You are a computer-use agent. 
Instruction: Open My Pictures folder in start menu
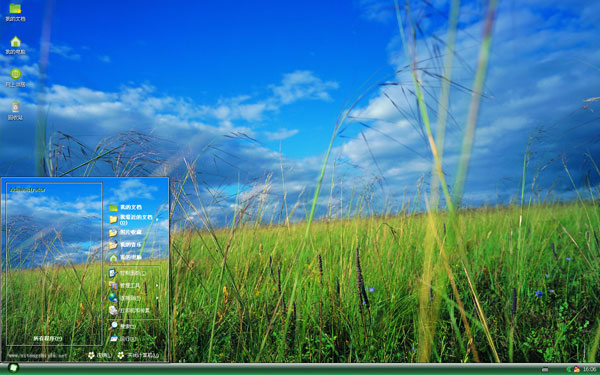(x=134, y=232)
